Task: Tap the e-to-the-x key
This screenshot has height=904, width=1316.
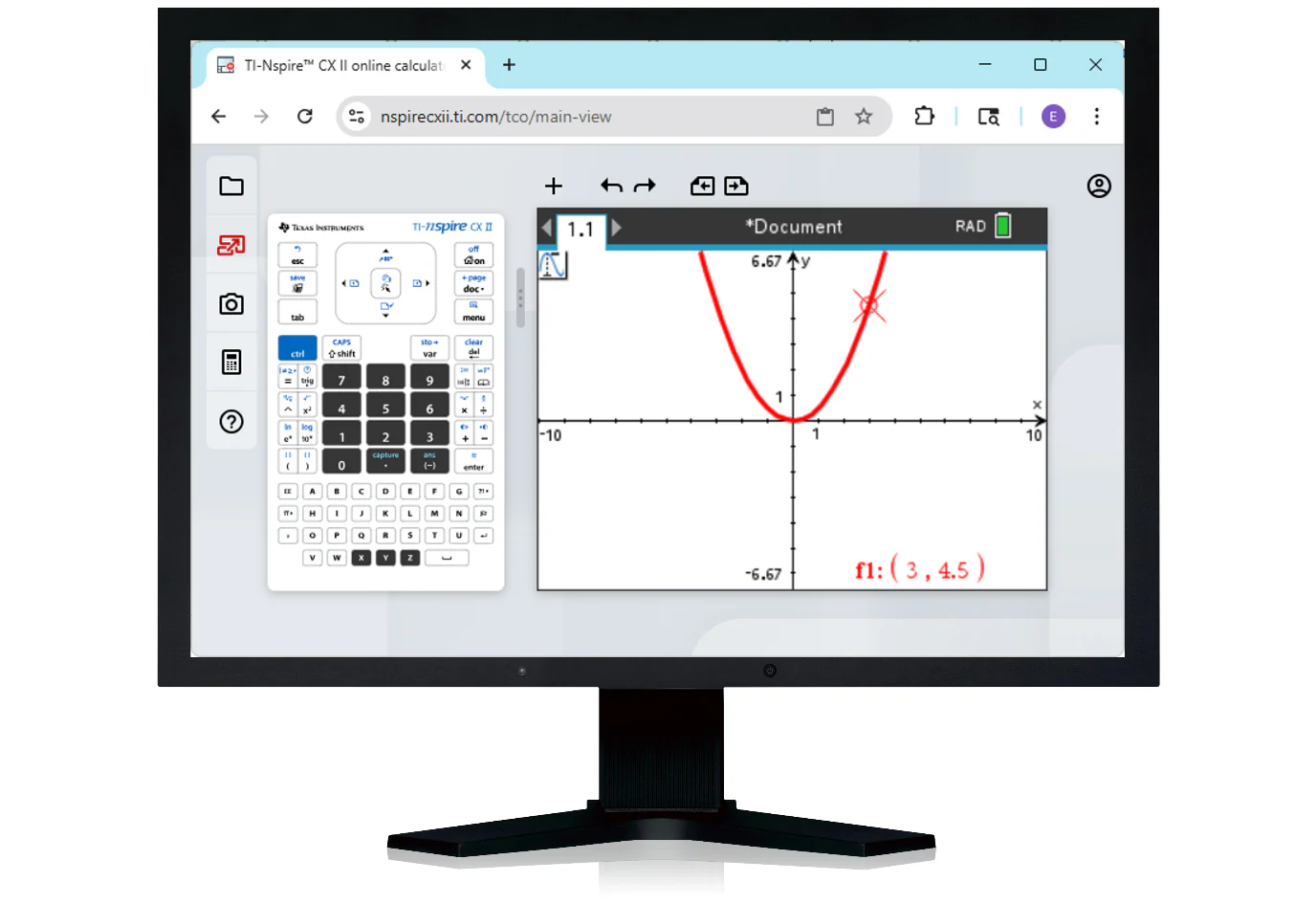Action: tap(288, 433)
